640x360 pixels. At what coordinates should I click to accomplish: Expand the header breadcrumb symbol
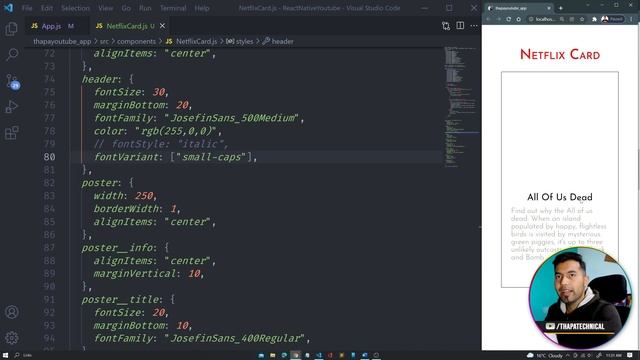pos(278,41)
